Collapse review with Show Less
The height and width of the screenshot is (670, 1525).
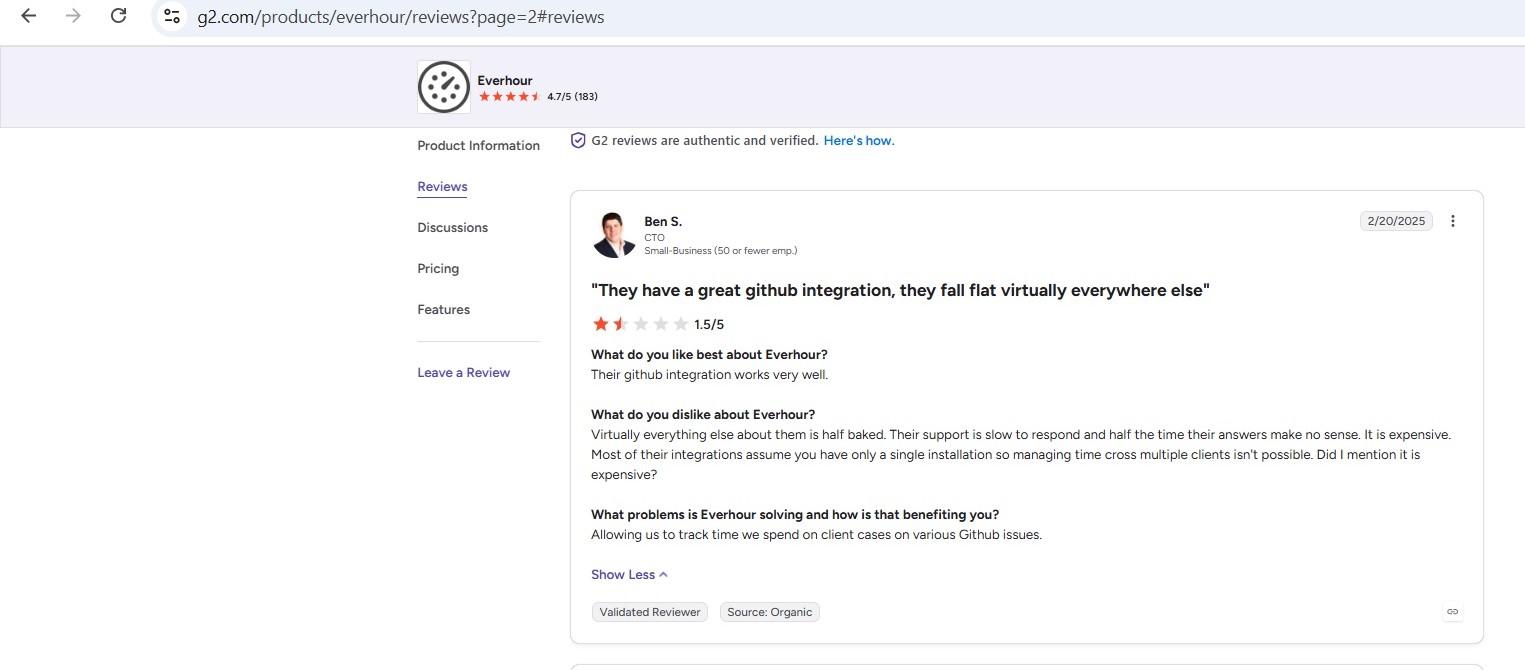point(629,575)
